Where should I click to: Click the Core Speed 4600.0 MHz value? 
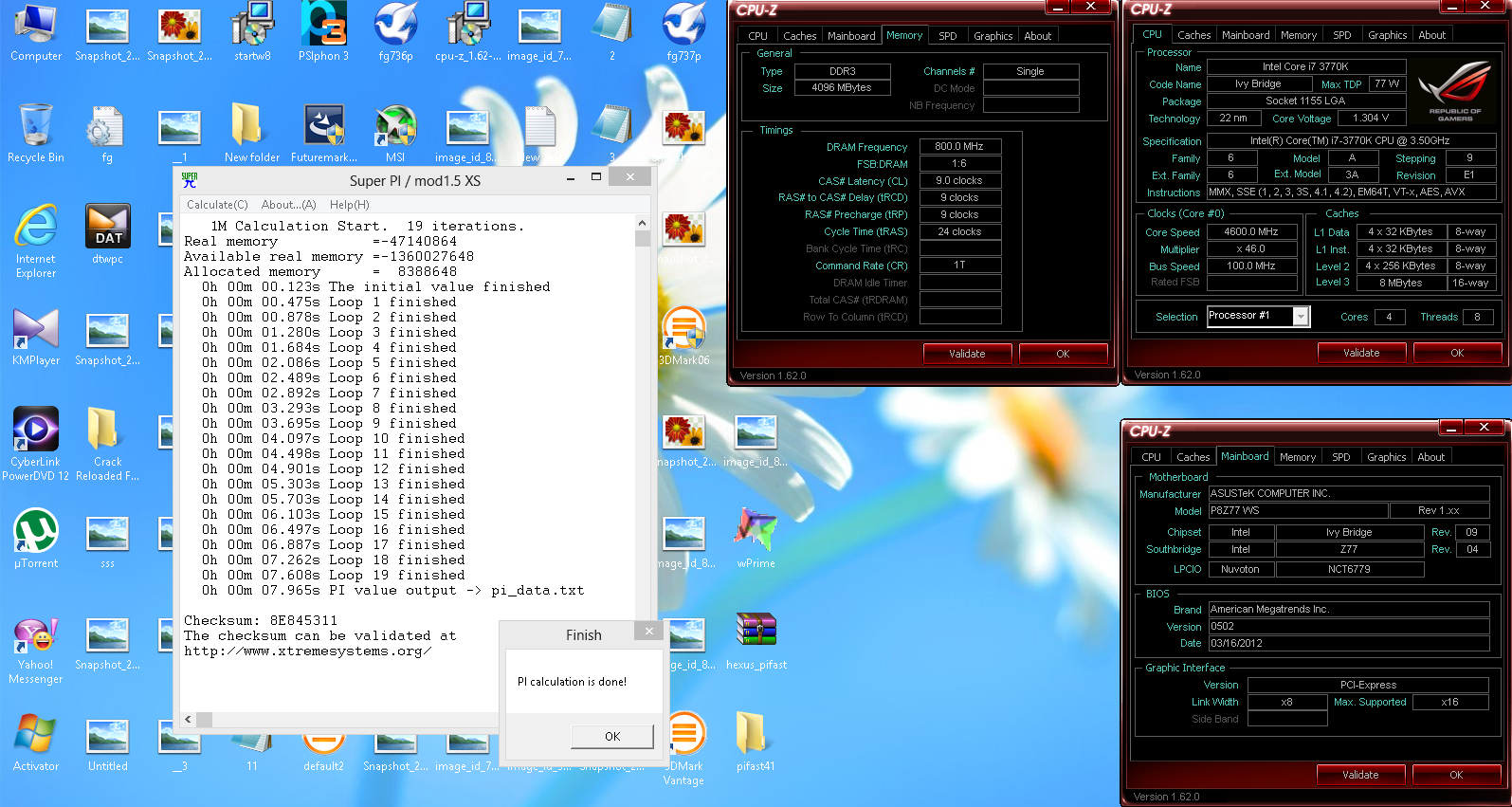point(1251,231)
